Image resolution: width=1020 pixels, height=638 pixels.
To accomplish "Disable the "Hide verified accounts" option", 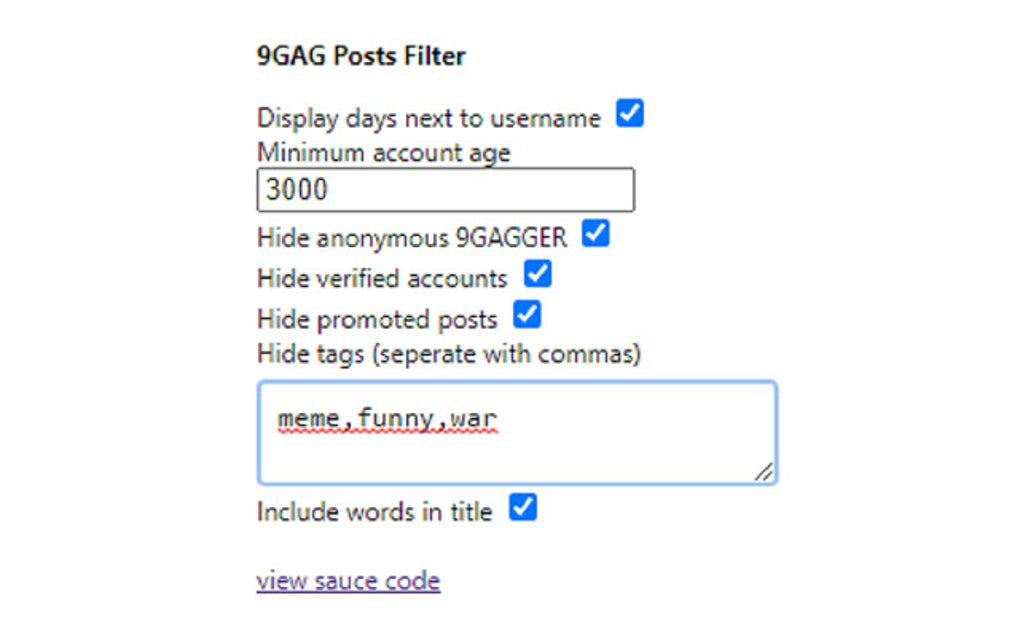I will pyautogui.click(x=537, y=276).
